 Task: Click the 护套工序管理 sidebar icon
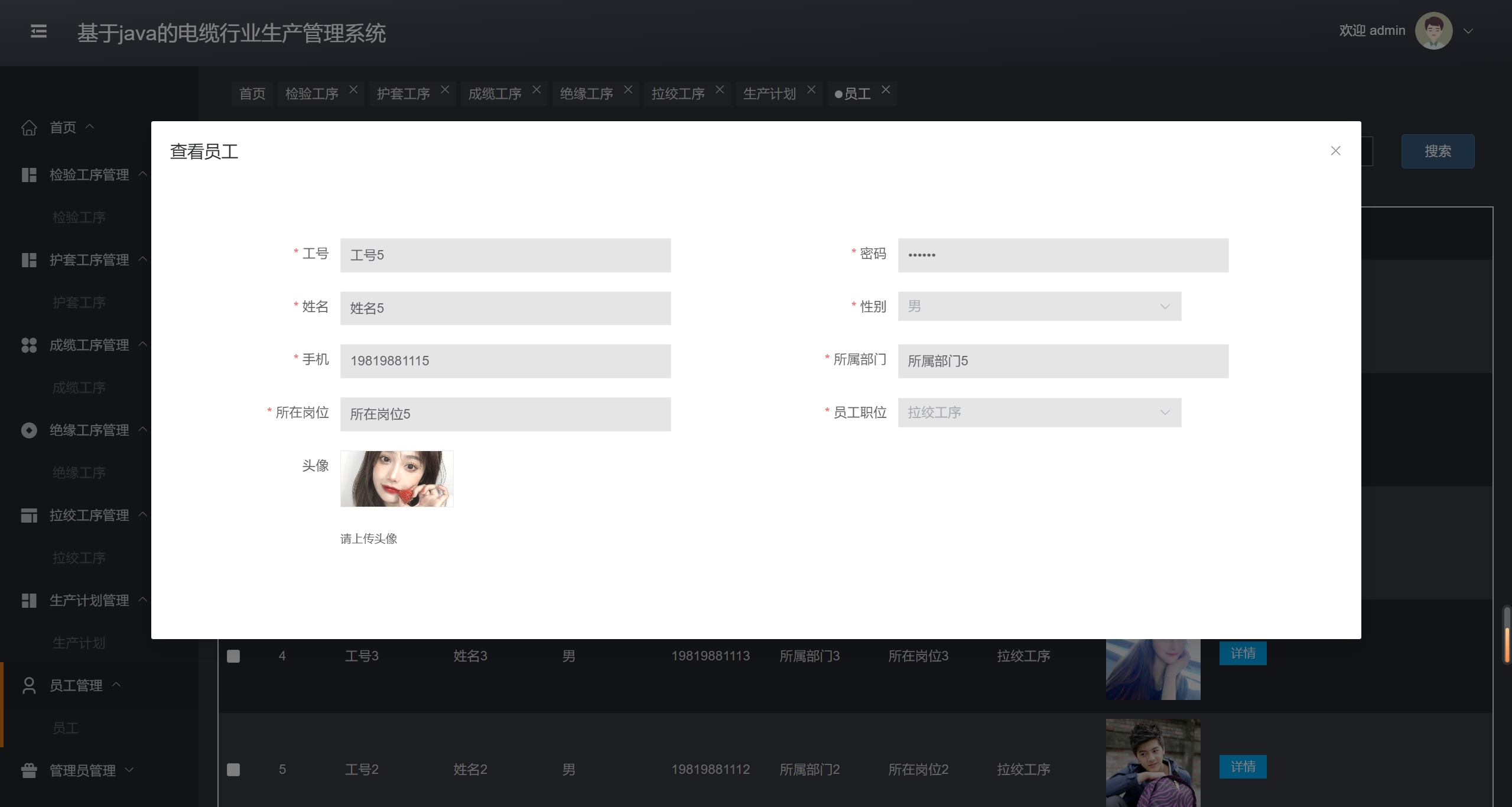tap(29, 260)
